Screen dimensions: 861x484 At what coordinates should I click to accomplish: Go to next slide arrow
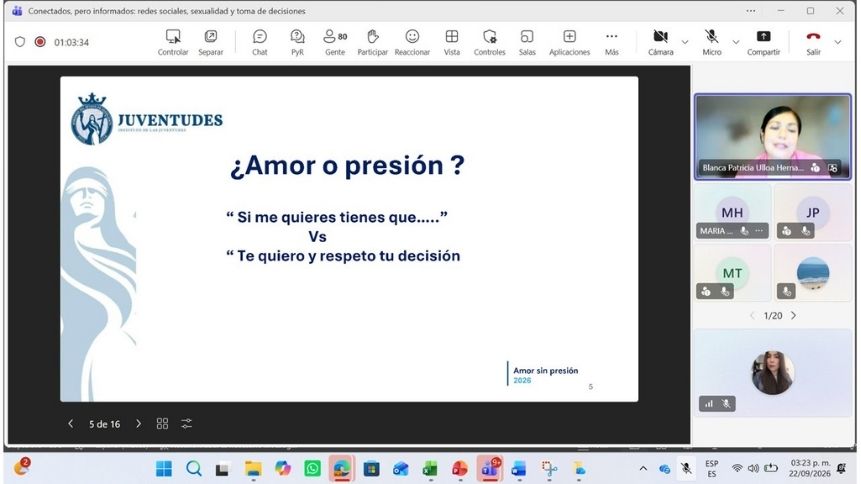pyautogui.click(x=138, y=424)
